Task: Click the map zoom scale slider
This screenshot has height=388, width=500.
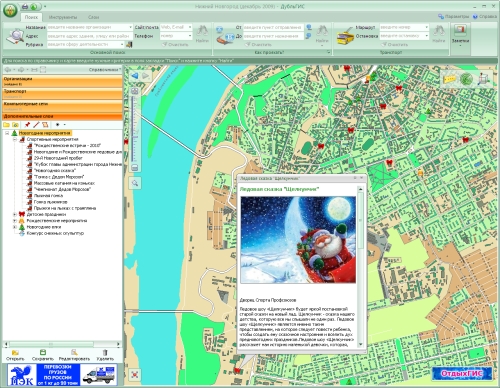Action: click(x=134, y=129)
